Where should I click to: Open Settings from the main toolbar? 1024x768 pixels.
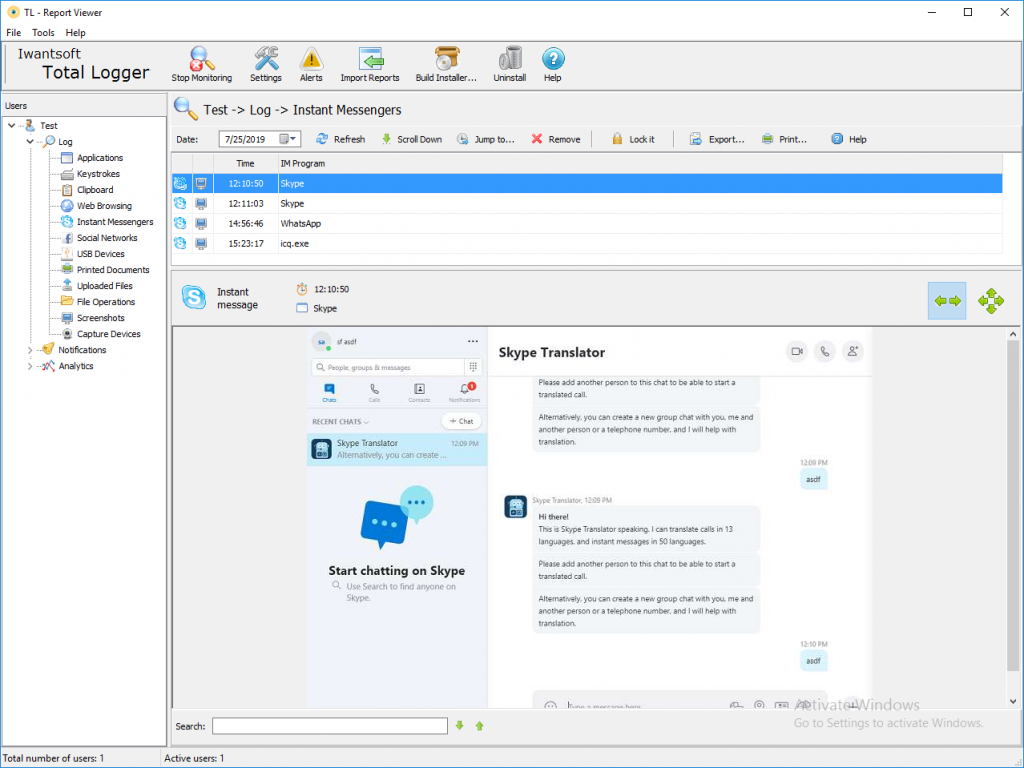pos(266,60)
